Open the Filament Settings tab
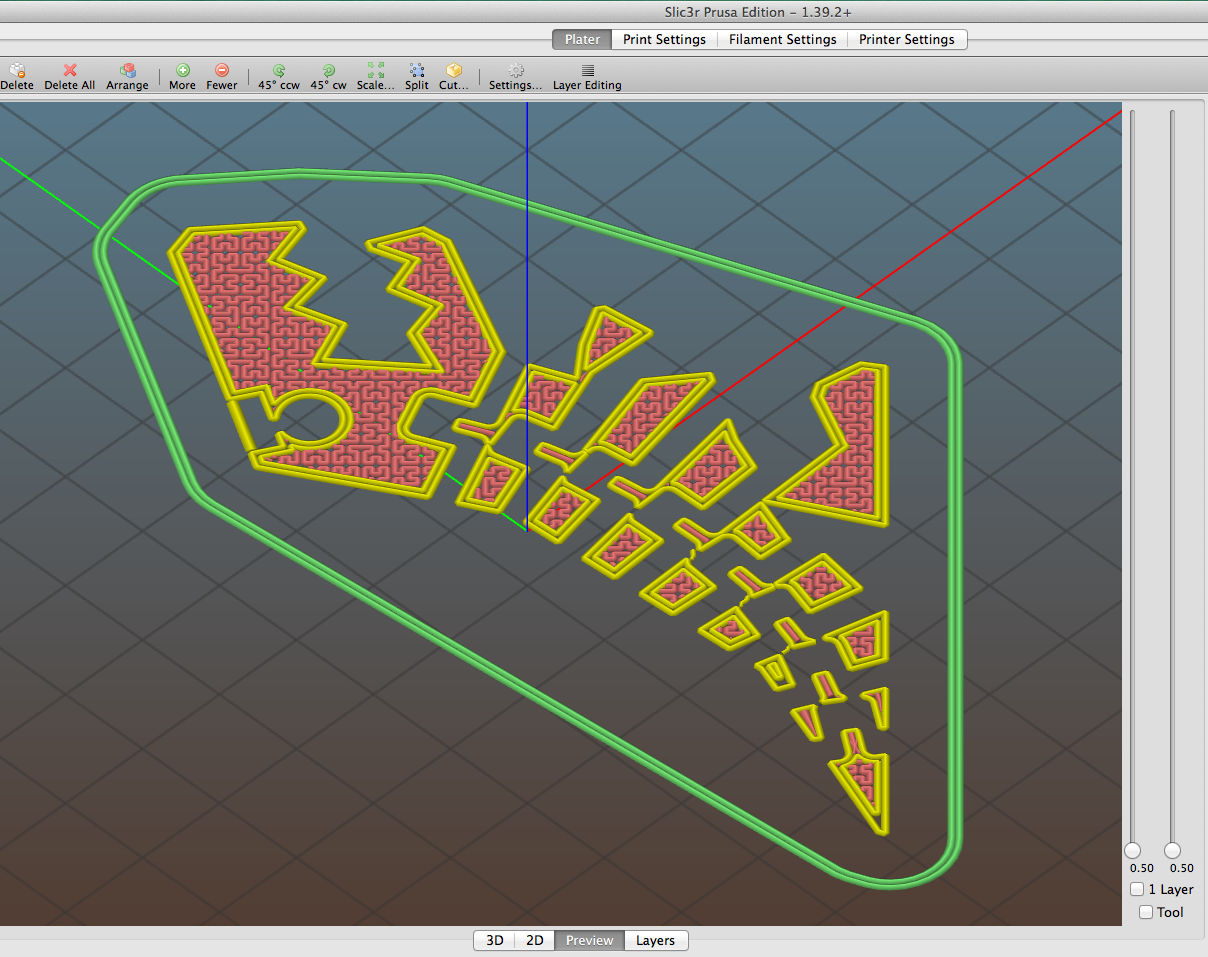 click(782, 39)
